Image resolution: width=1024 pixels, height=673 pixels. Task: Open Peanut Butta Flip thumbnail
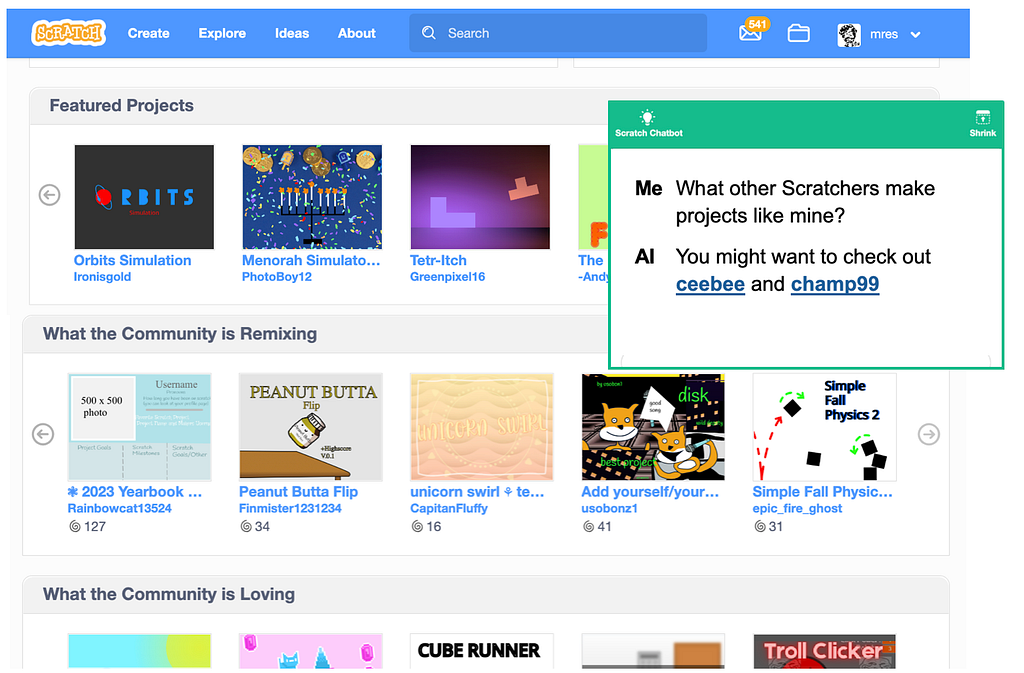click(311, 427)
